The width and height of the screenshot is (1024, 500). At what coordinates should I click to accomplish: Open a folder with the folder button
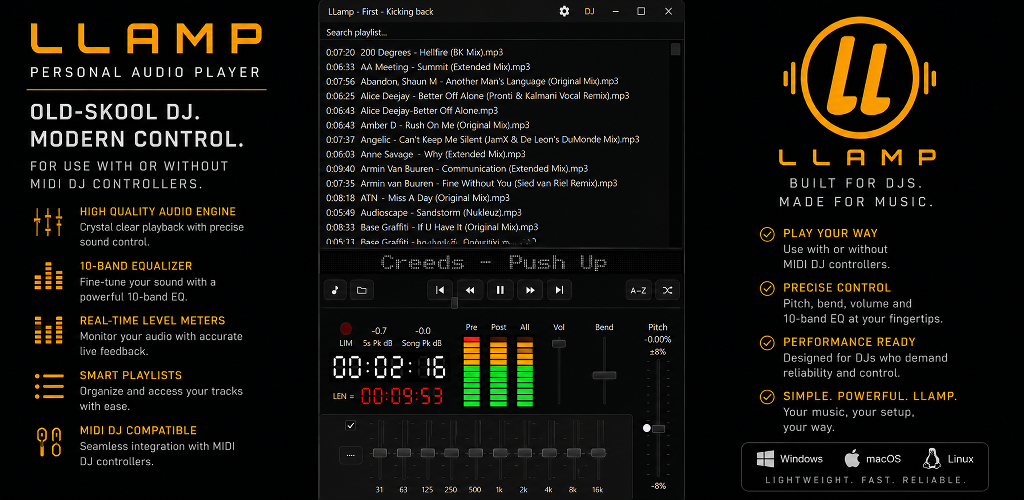(362, 290)
